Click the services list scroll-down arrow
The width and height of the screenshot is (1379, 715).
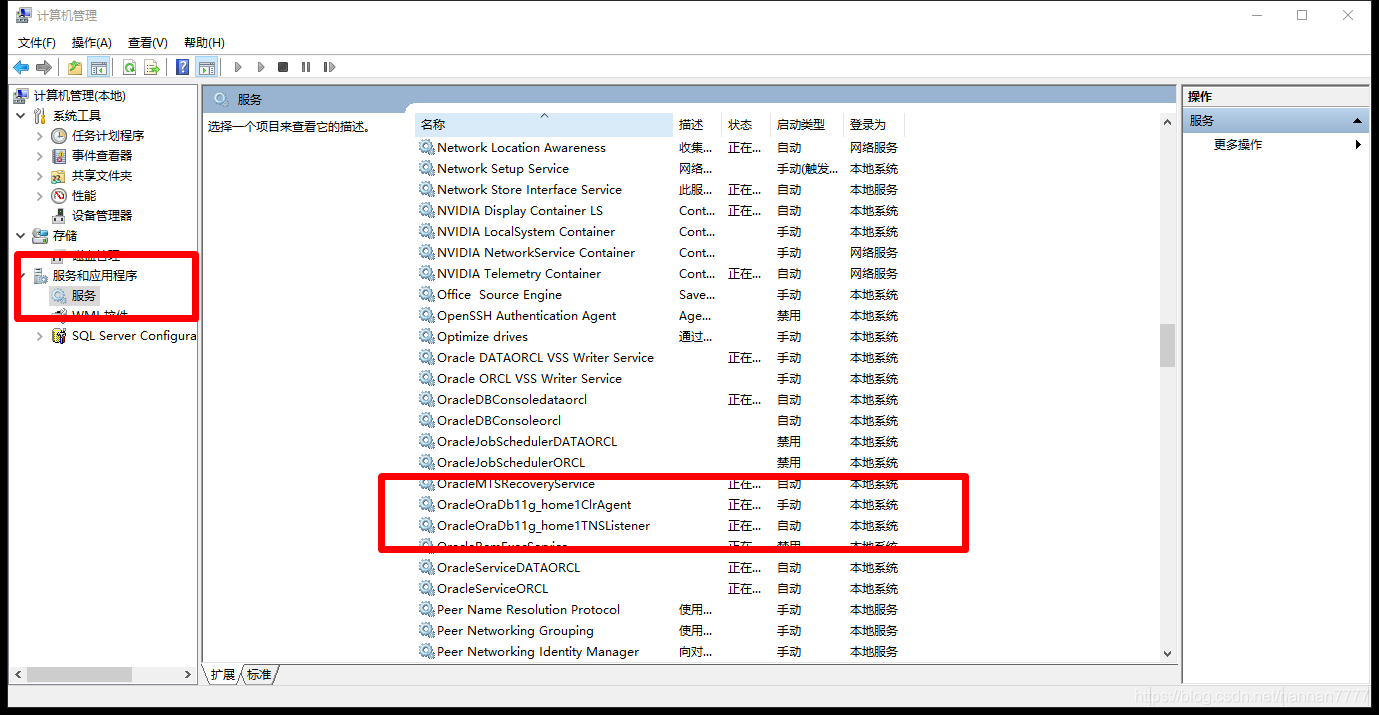[1167, 653]
